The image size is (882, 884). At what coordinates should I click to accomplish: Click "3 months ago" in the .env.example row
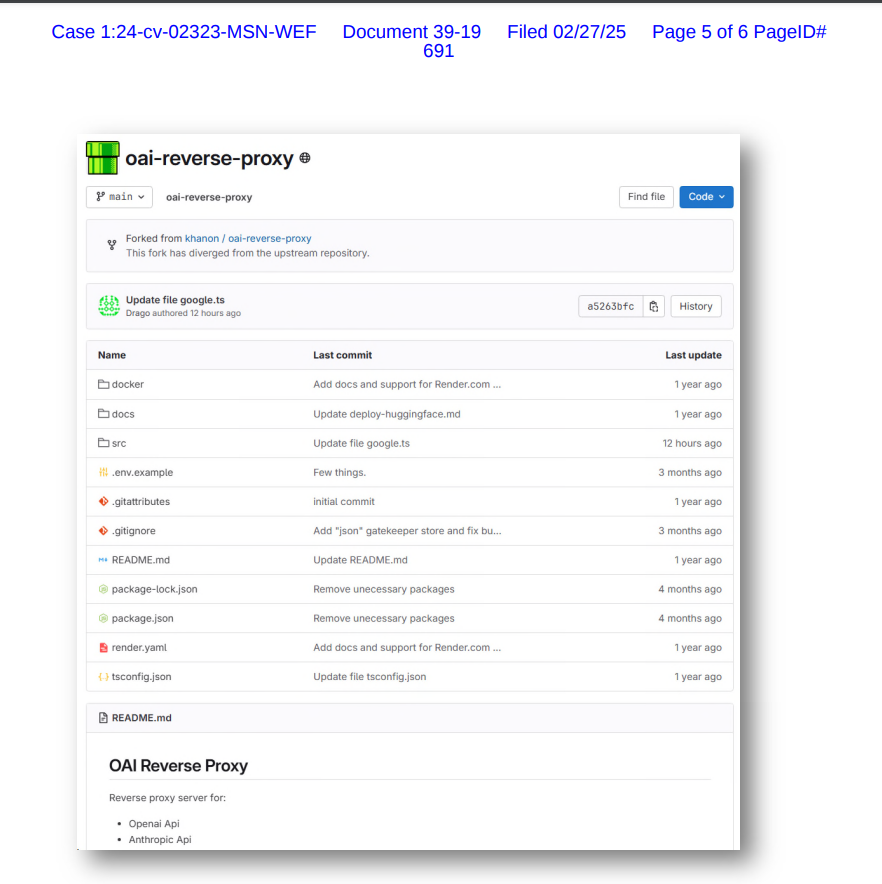[690, 472]
